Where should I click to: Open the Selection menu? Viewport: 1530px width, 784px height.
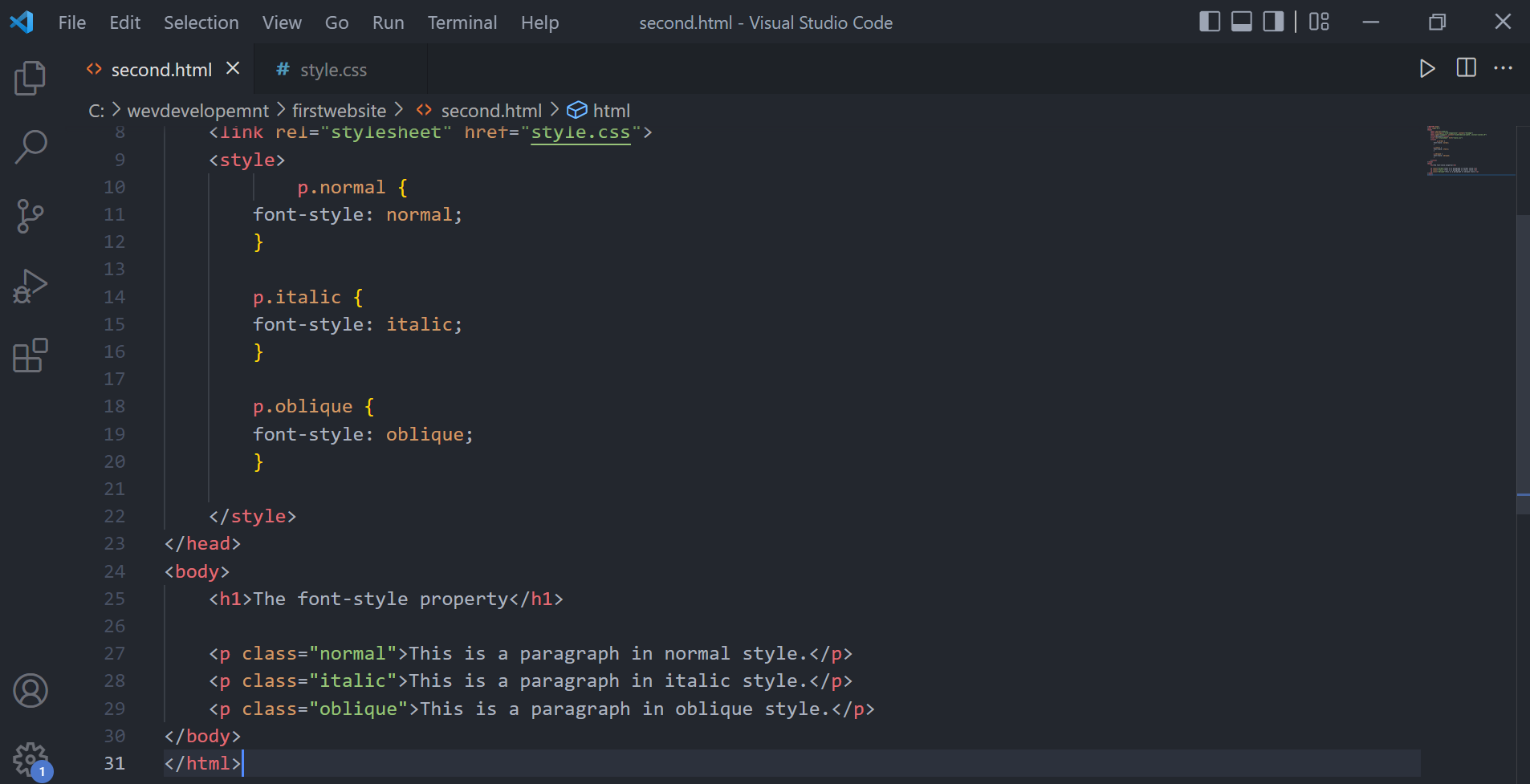tap(201, 22)
